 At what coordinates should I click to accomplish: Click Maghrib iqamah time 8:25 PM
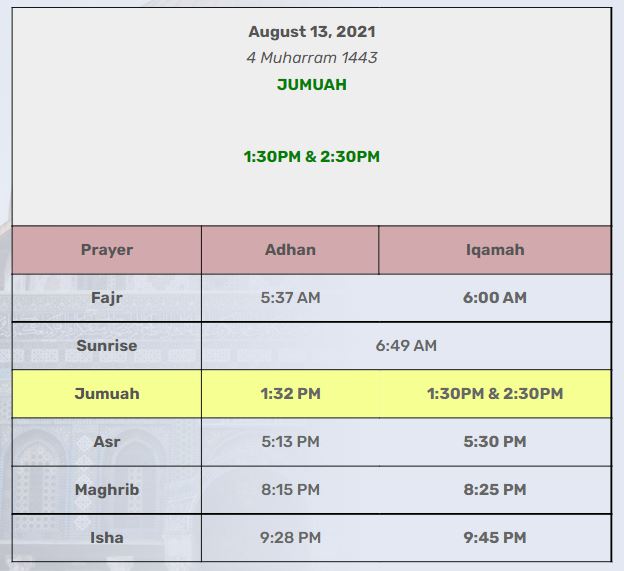pos(495,489)
